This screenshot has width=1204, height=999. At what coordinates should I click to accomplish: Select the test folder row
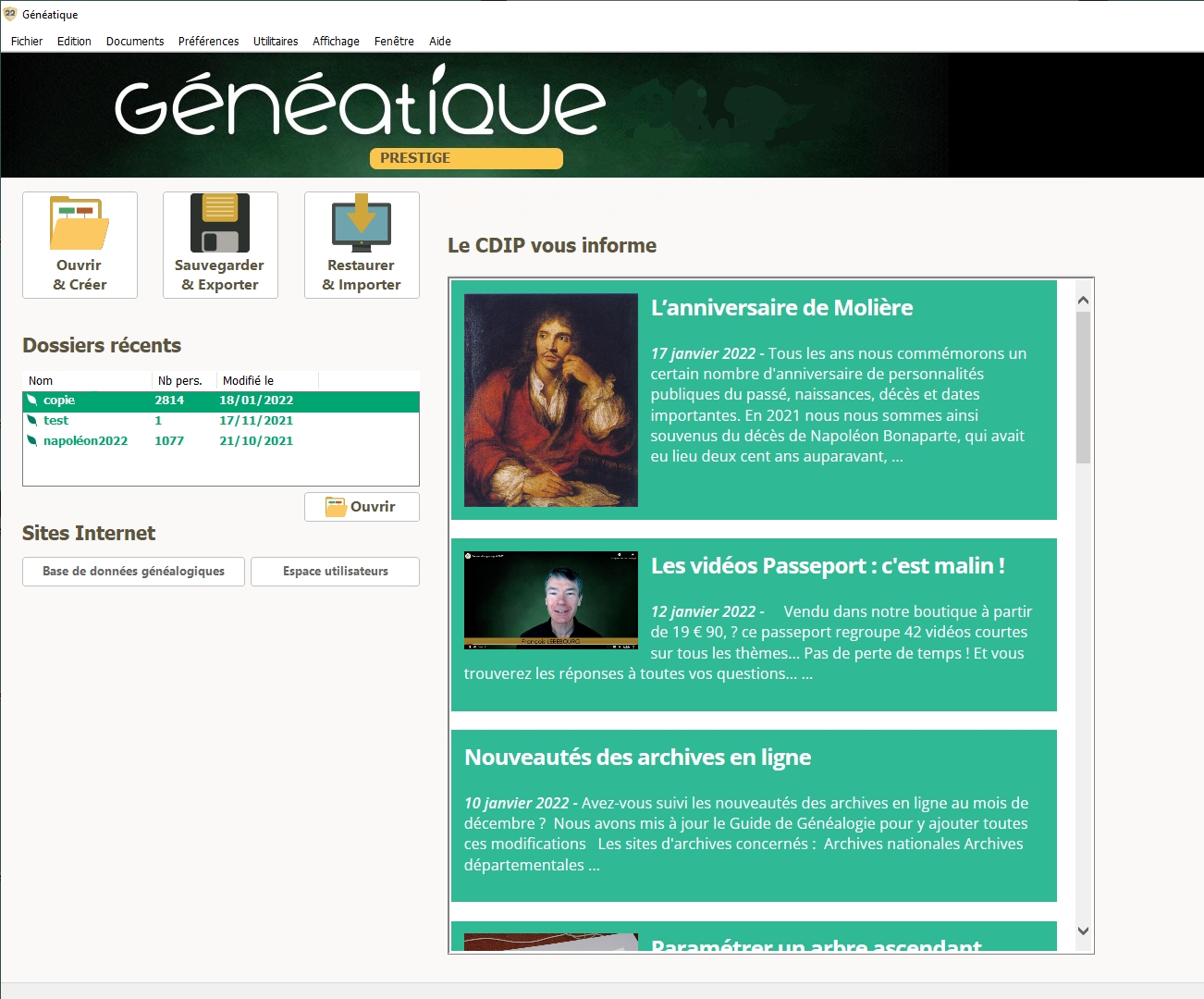pyautogui.click(x=221, y=421)
